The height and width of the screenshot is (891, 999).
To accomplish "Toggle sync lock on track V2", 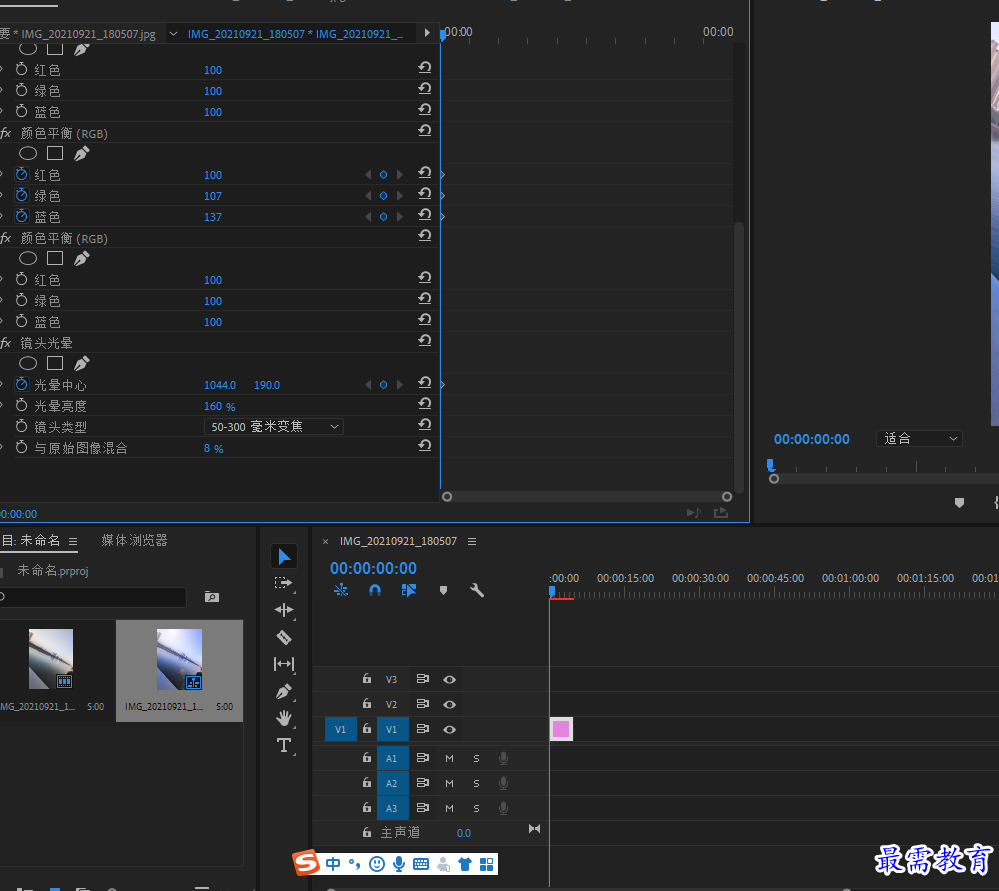I will [422, 704].
